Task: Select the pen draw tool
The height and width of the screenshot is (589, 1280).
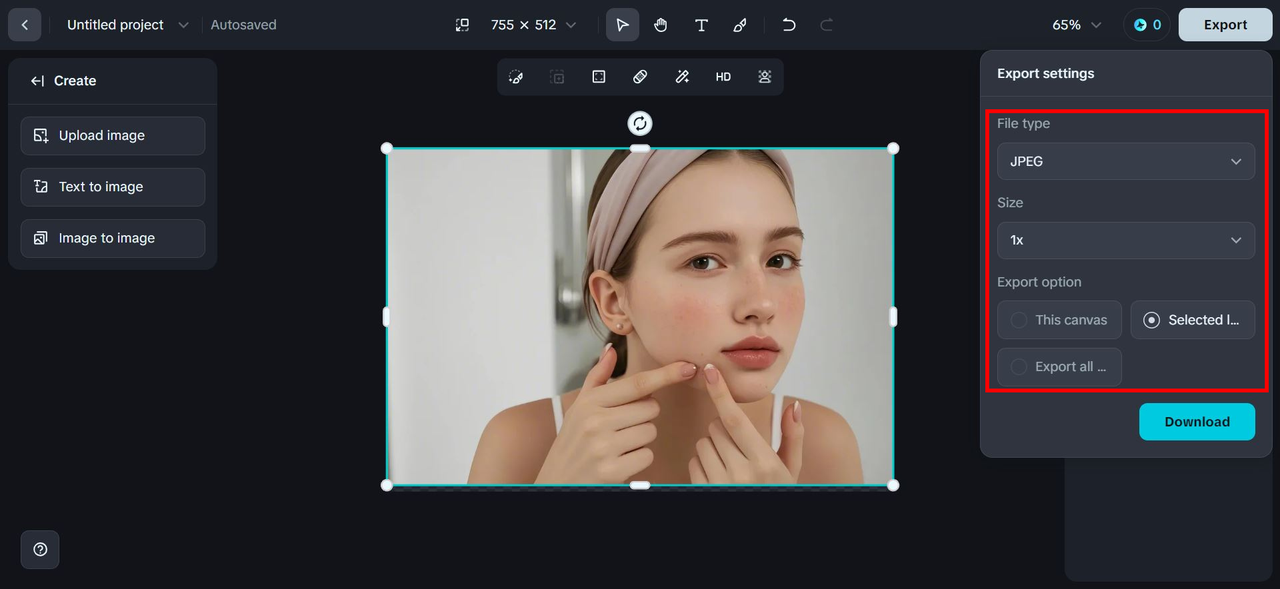Action: point(740,25)
